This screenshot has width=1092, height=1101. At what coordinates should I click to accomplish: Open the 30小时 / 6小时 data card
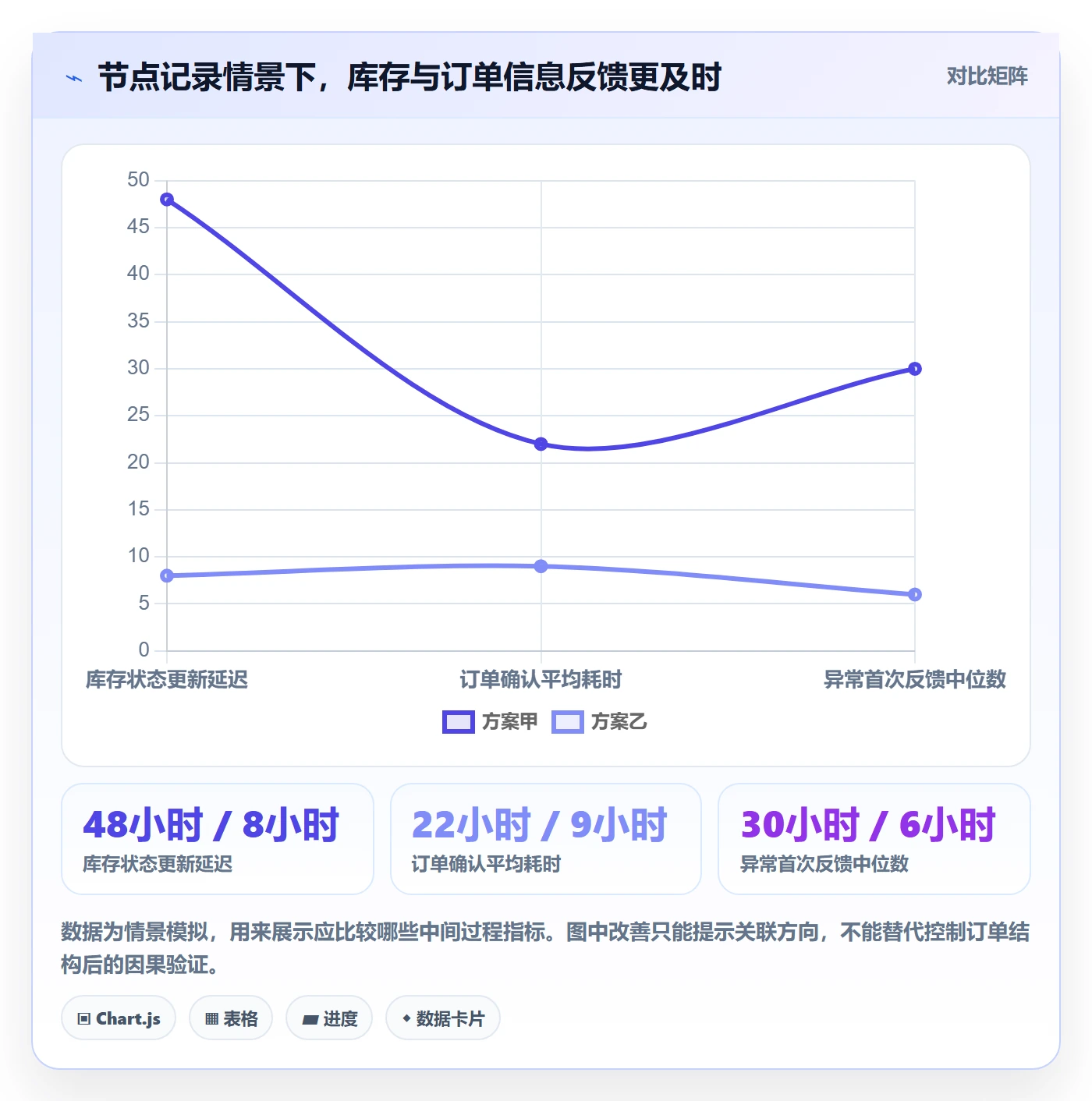pos(874,839)
